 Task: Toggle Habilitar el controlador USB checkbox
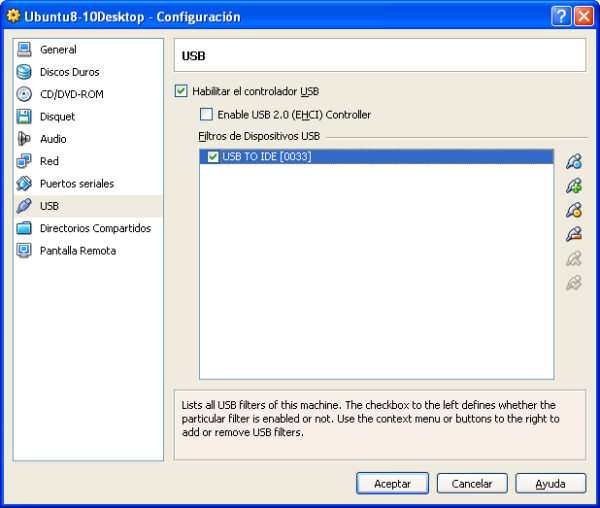tap(181, 91)
